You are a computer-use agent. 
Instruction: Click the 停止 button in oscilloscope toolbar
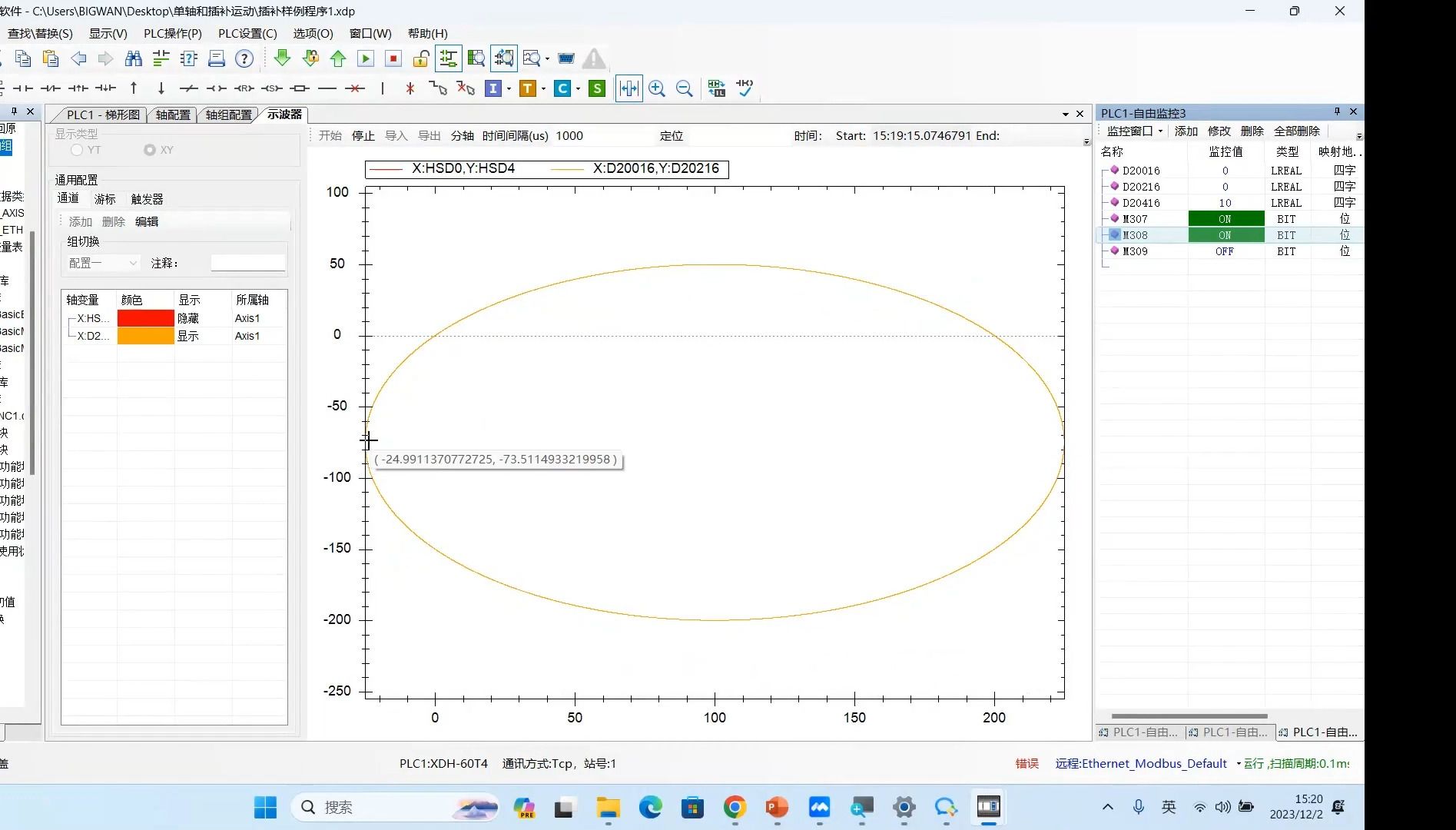pos(363,136)
